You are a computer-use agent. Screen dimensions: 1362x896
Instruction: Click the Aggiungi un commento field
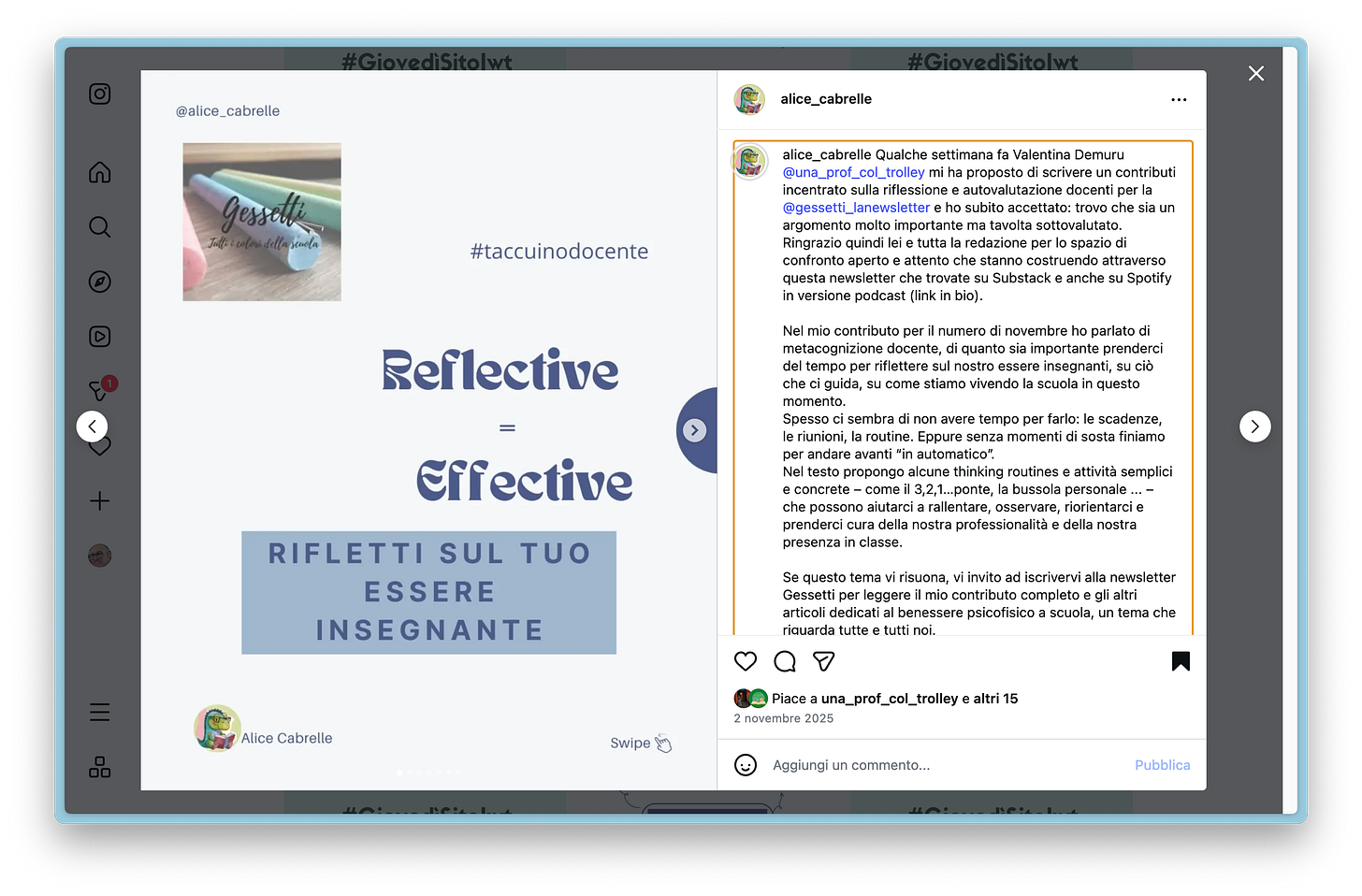[947, 765]
